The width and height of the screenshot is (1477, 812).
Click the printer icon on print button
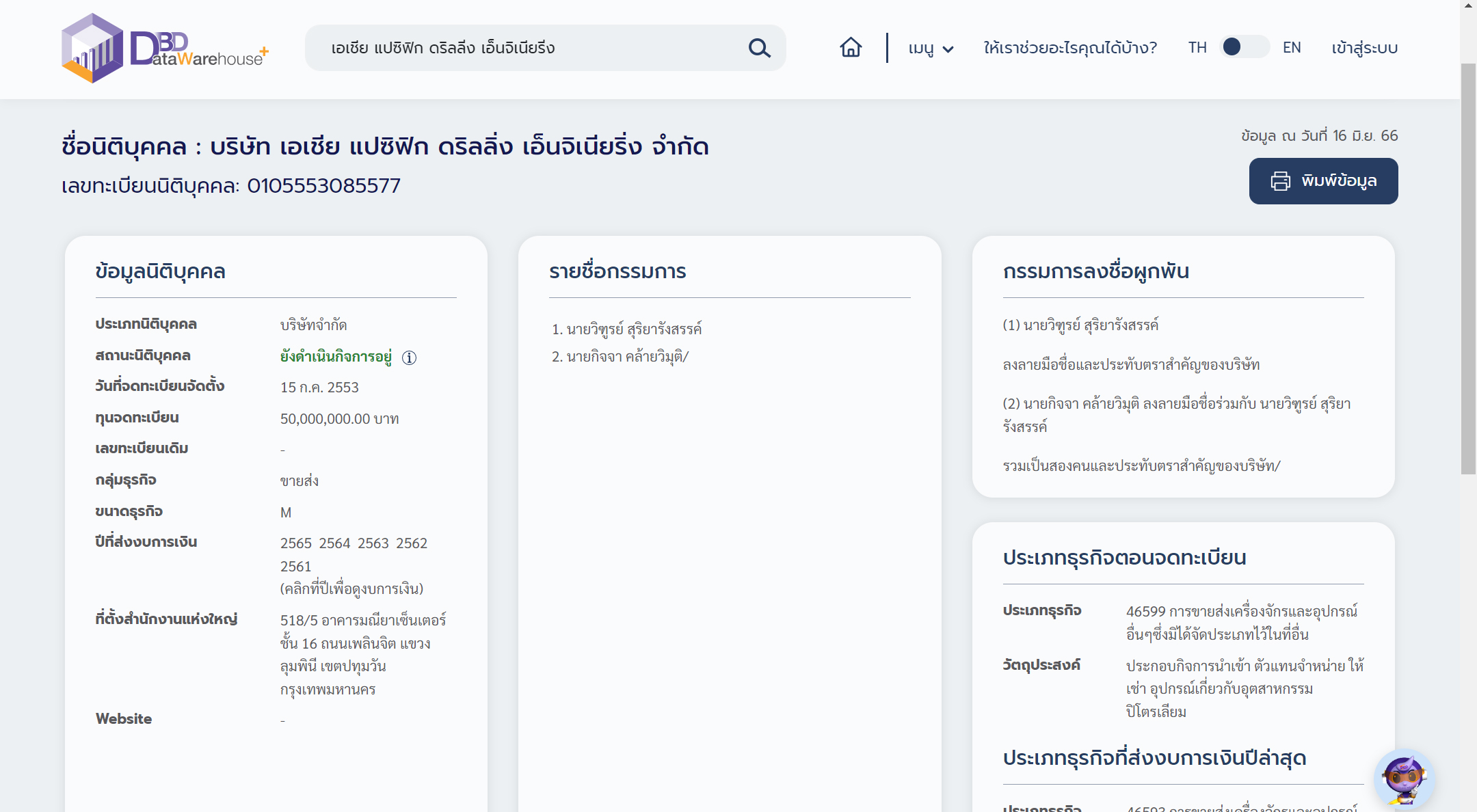click(x=1280, y=181)
